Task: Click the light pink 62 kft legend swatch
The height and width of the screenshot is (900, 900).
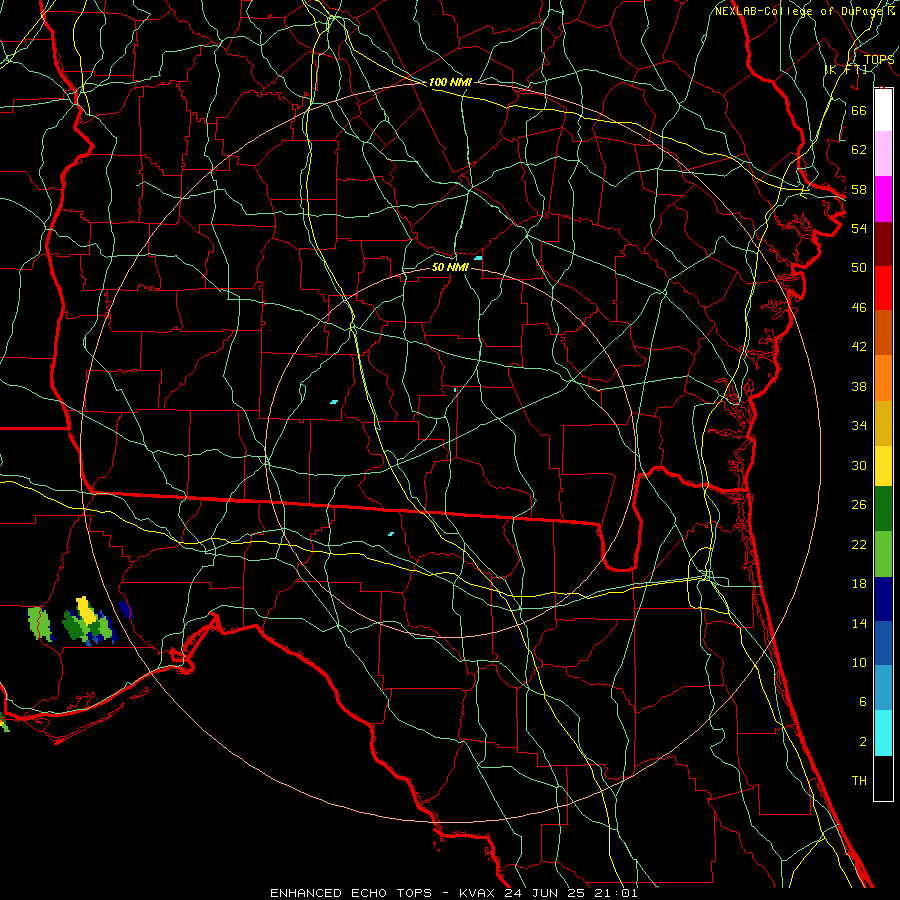Action: 883,154
